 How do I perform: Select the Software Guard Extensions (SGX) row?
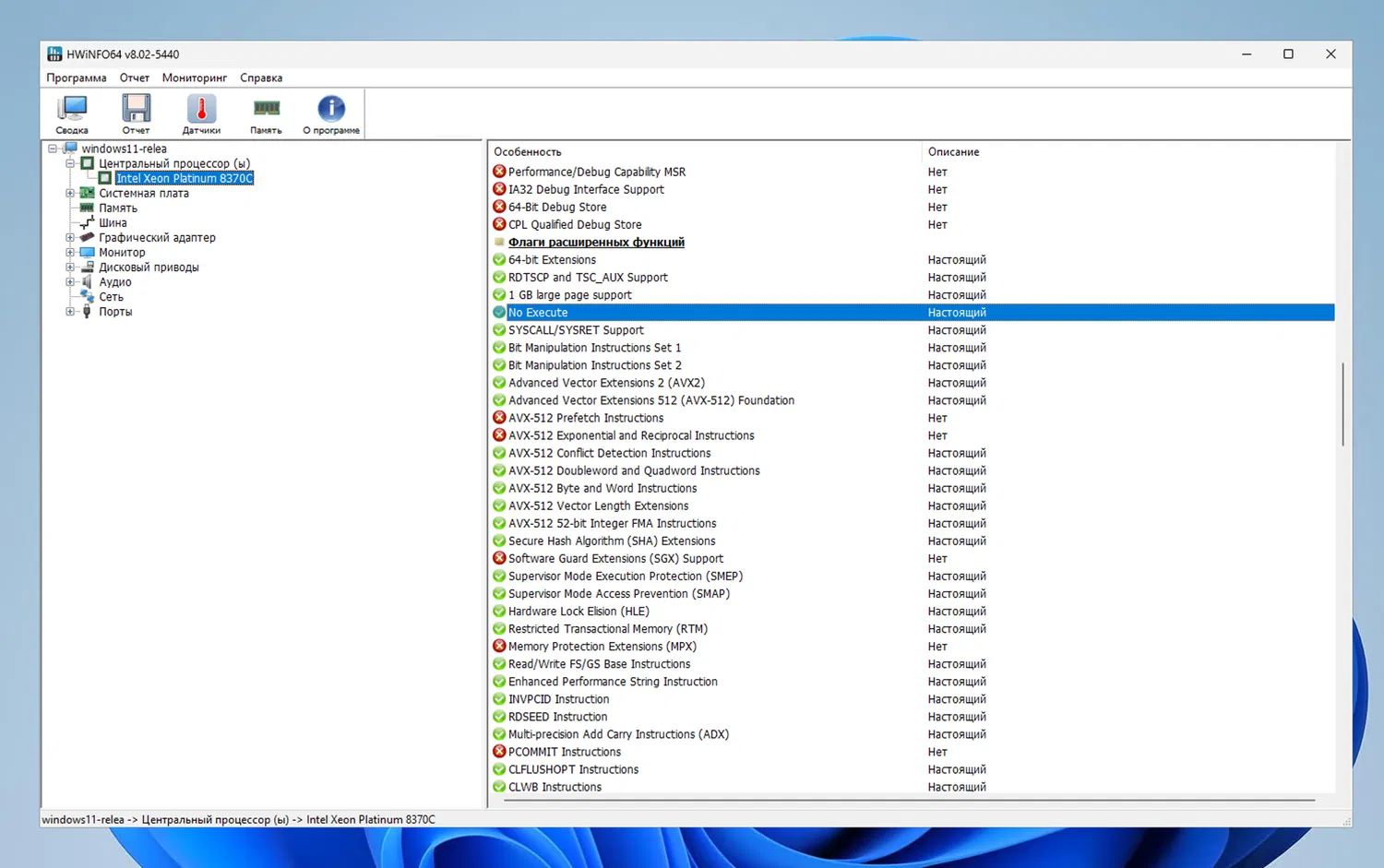coord(615,559)
